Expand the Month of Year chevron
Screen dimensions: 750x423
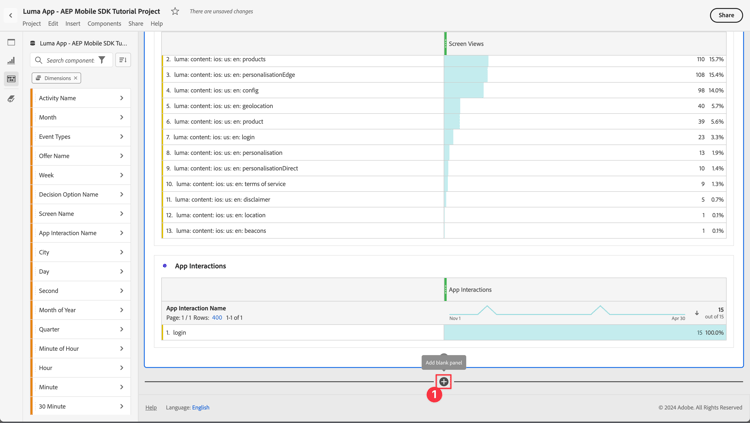(x=121, y=310)
